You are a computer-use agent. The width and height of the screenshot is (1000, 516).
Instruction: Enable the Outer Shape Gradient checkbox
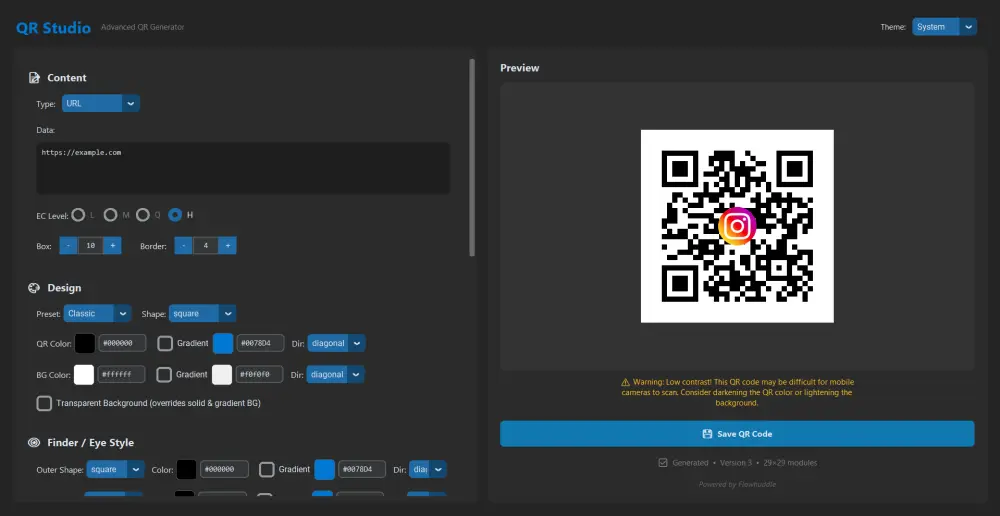pyautogui.click(x=267, y=469)
